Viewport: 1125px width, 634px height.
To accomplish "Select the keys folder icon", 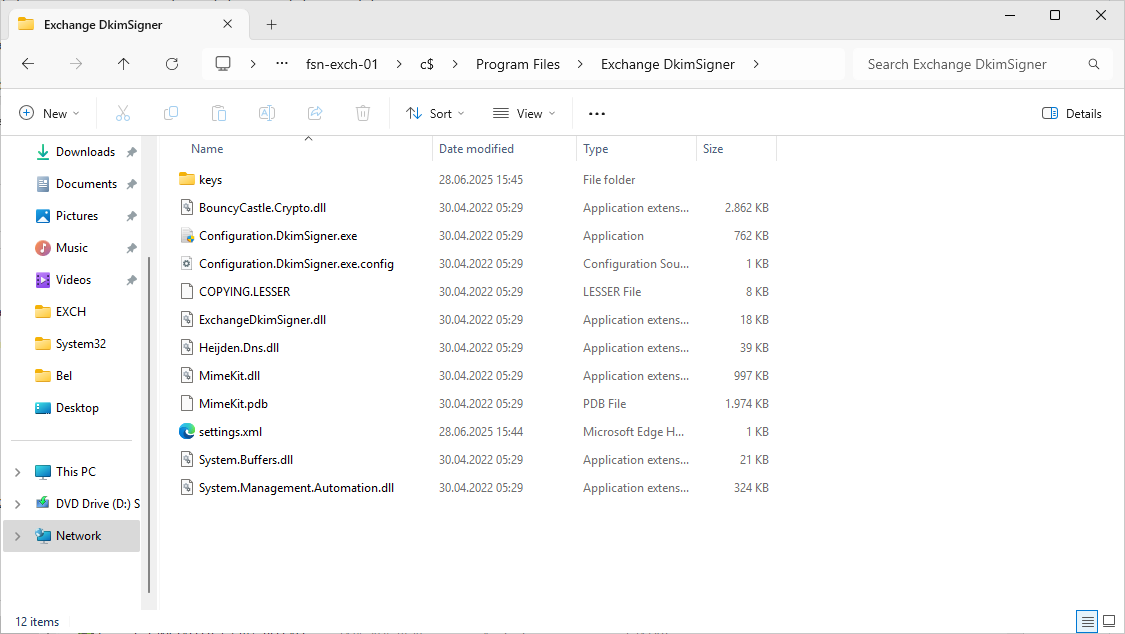I will point(187,179).
